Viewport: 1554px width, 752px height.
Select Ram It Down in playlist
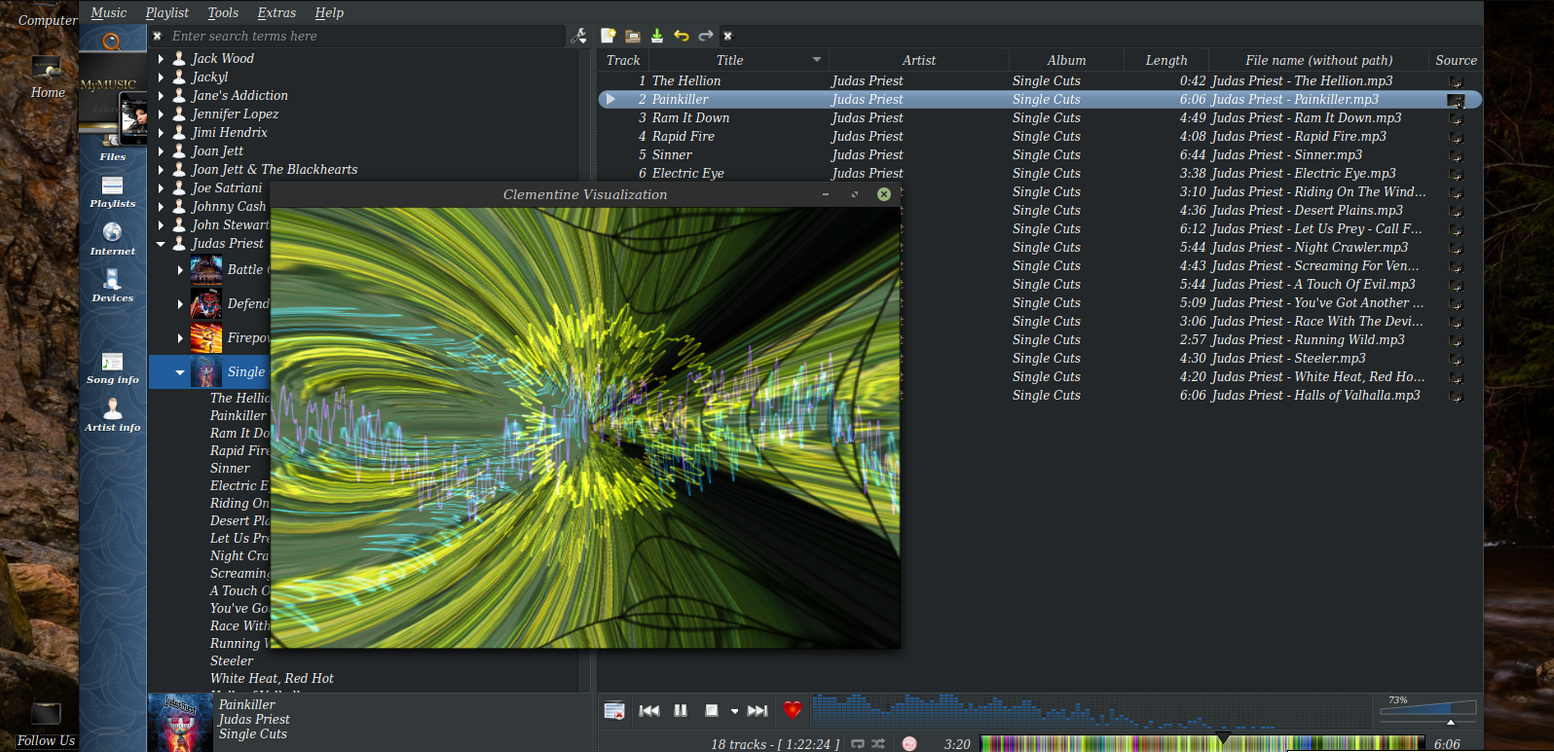(x=691, y=118)
